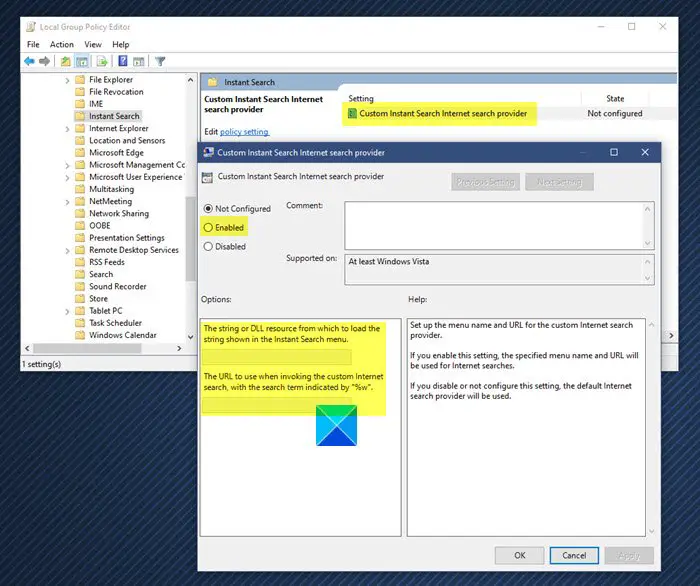The image size is (700, 586).
Task: Click the Apply button
Action: 629,555
